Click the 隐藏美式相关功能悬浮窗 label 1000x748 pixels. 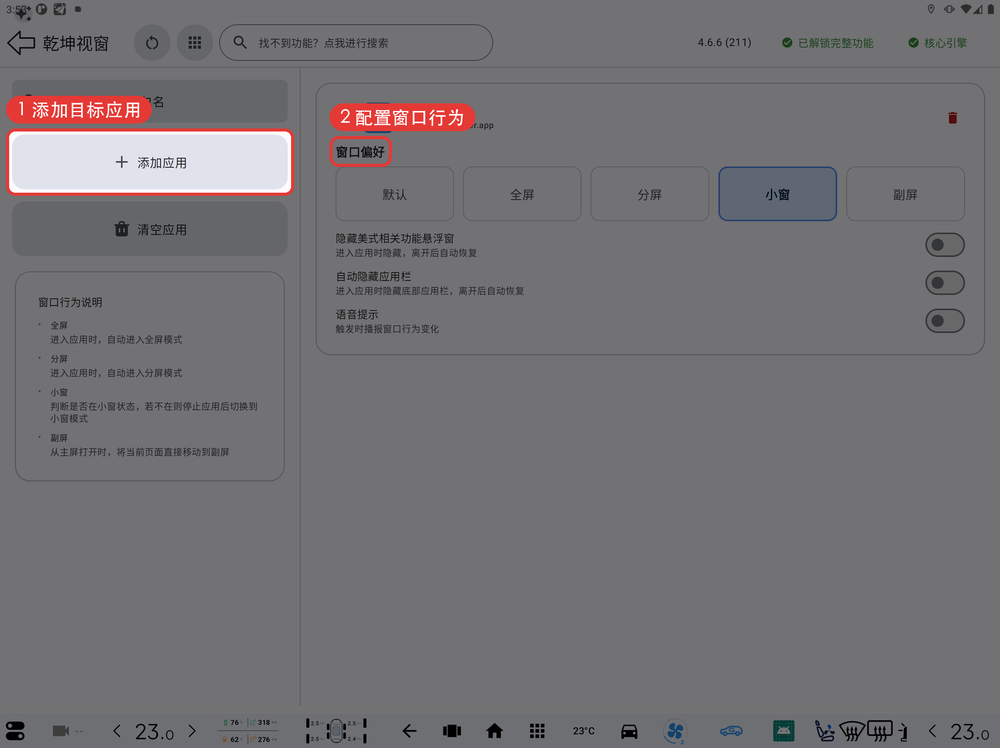pos(395,238)
